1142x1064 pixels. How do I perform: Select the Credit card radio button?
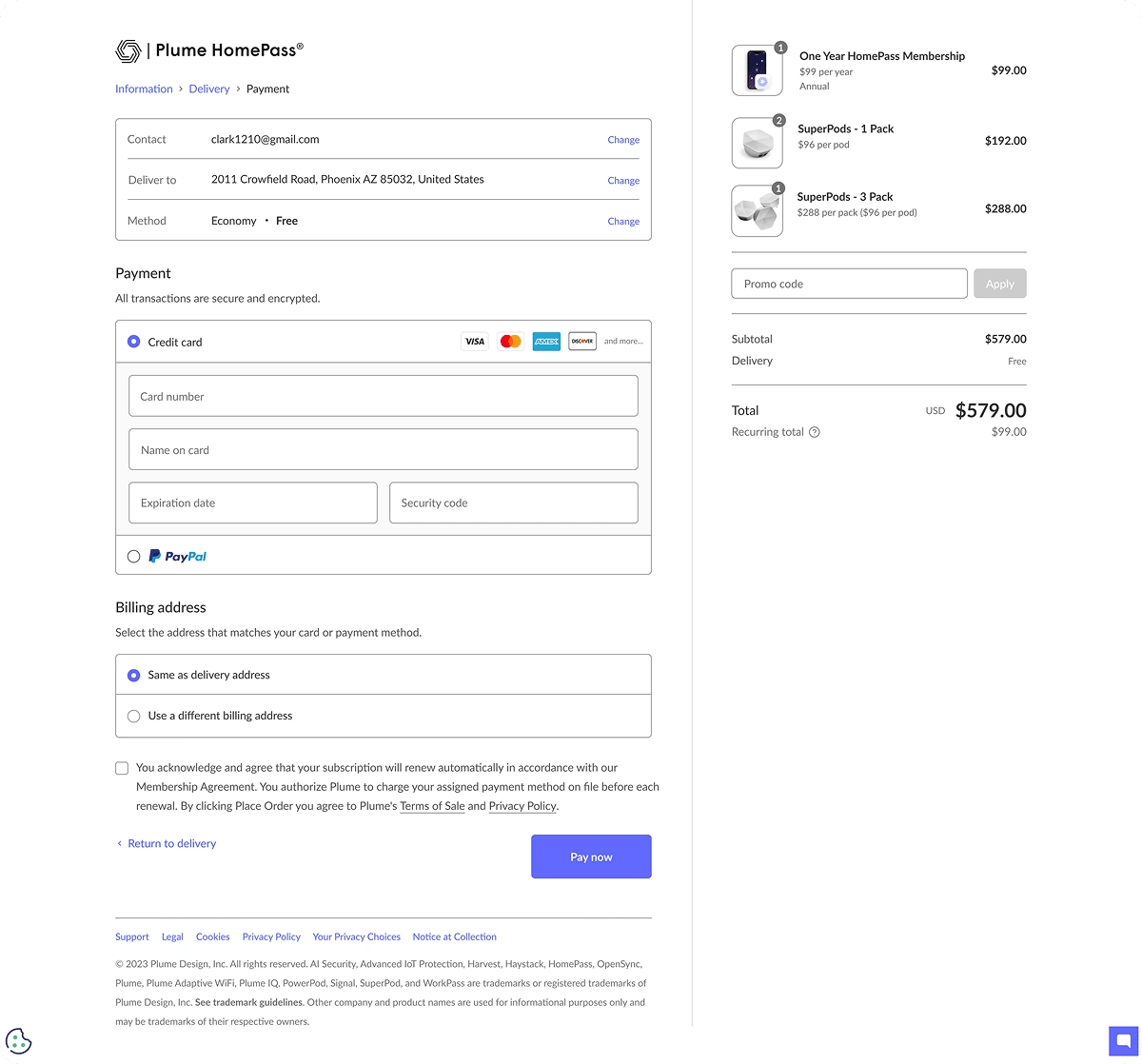tap(134, 342)
